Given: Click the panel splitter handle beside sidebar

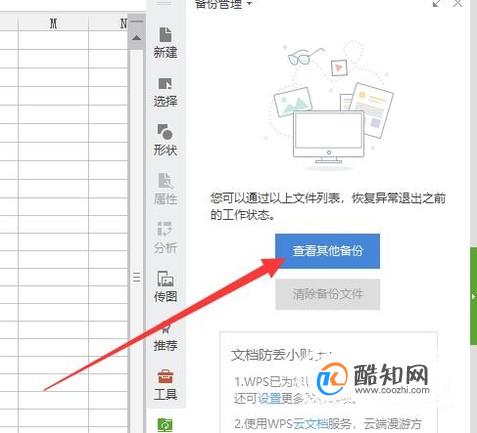Looking at the screenshot, I should click(x=136, y=277).
